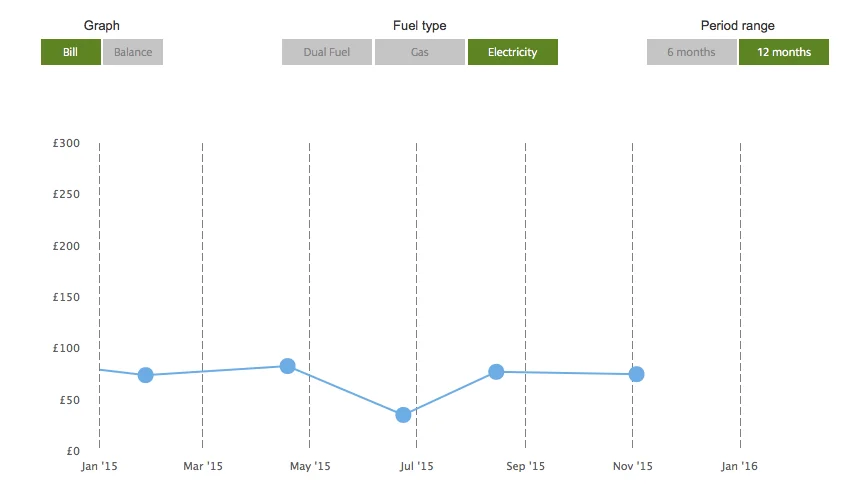Image resolution: width=866 pixels, height=485 pixels.
Task: Click the £200 y-axis label
Action: click(66, 246)
